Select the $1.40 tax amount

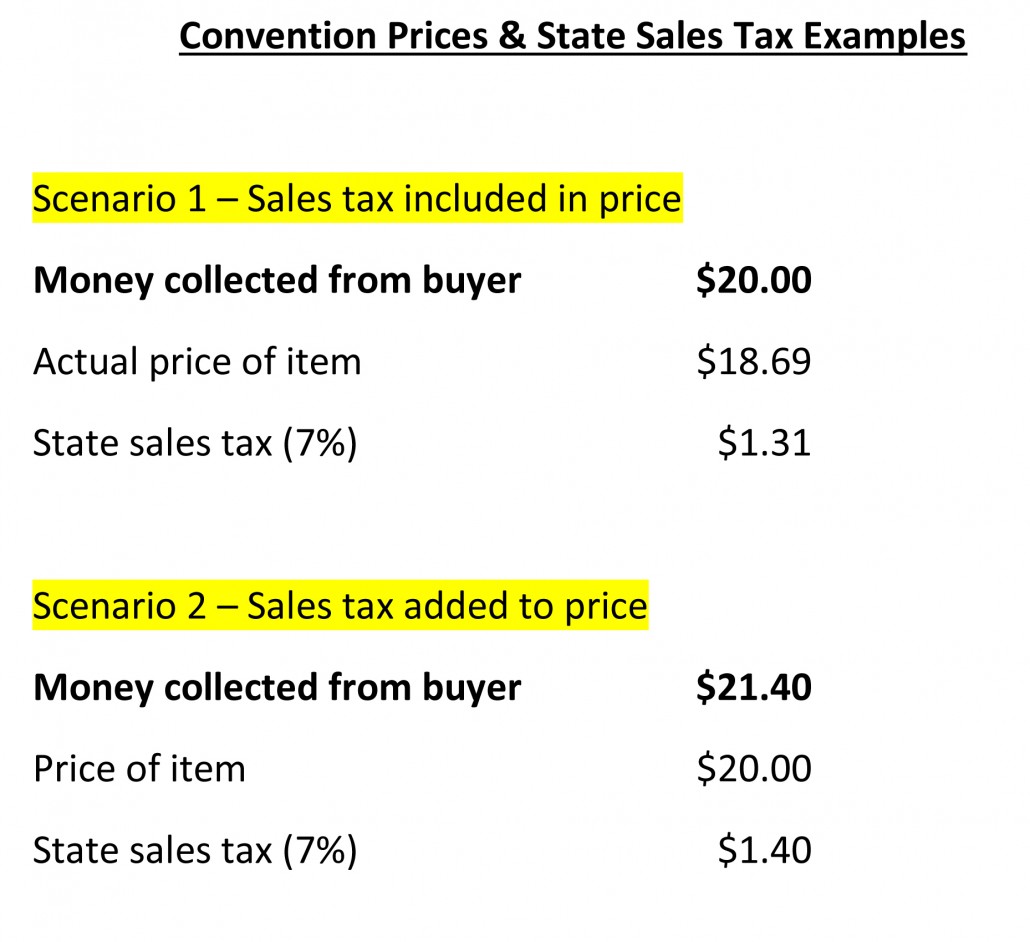[x=765, y=850]
